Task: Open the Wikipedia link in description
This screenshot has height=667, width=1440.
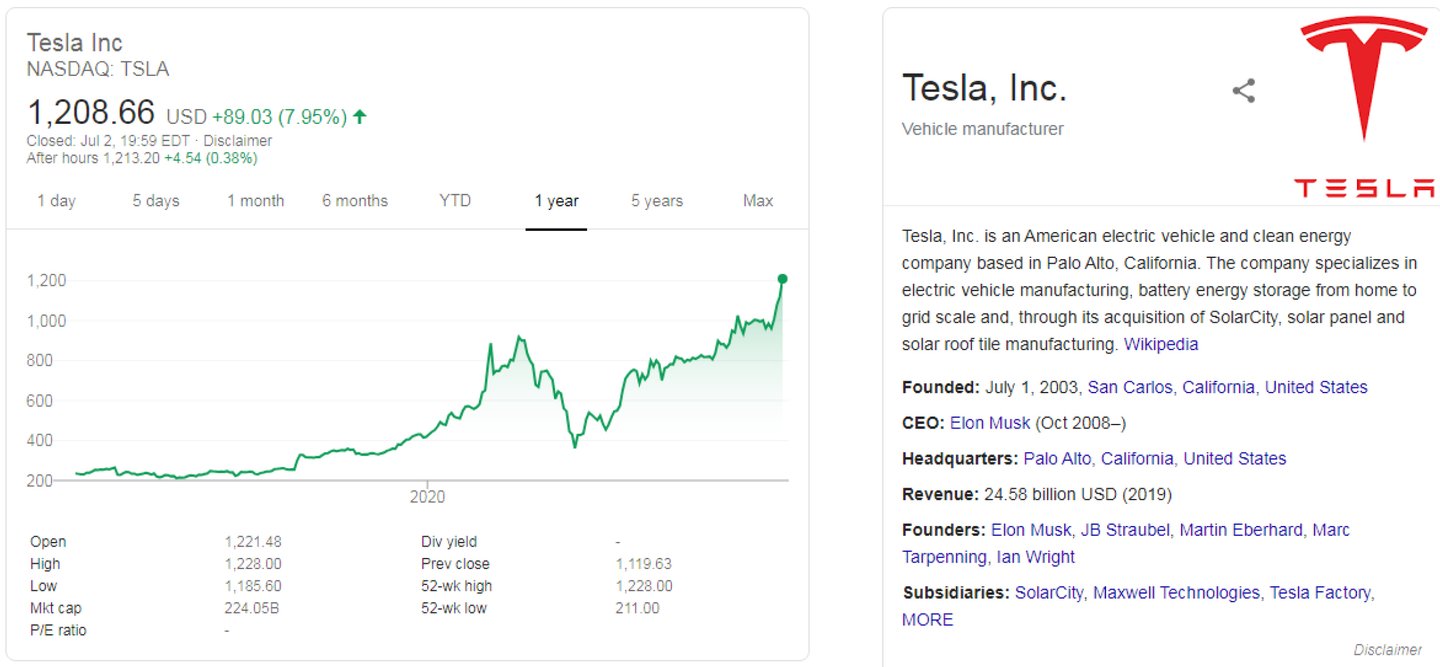Action: pyautogui.click(x=1161, y=344)
